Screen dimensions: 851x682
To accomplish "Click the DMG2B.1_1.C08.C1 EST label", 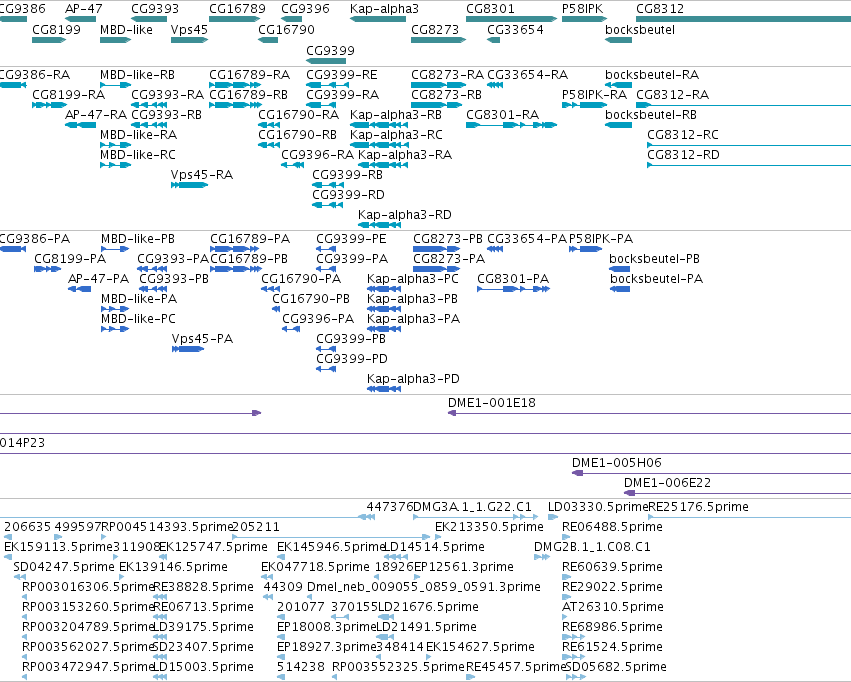I will tap(592, 547).
